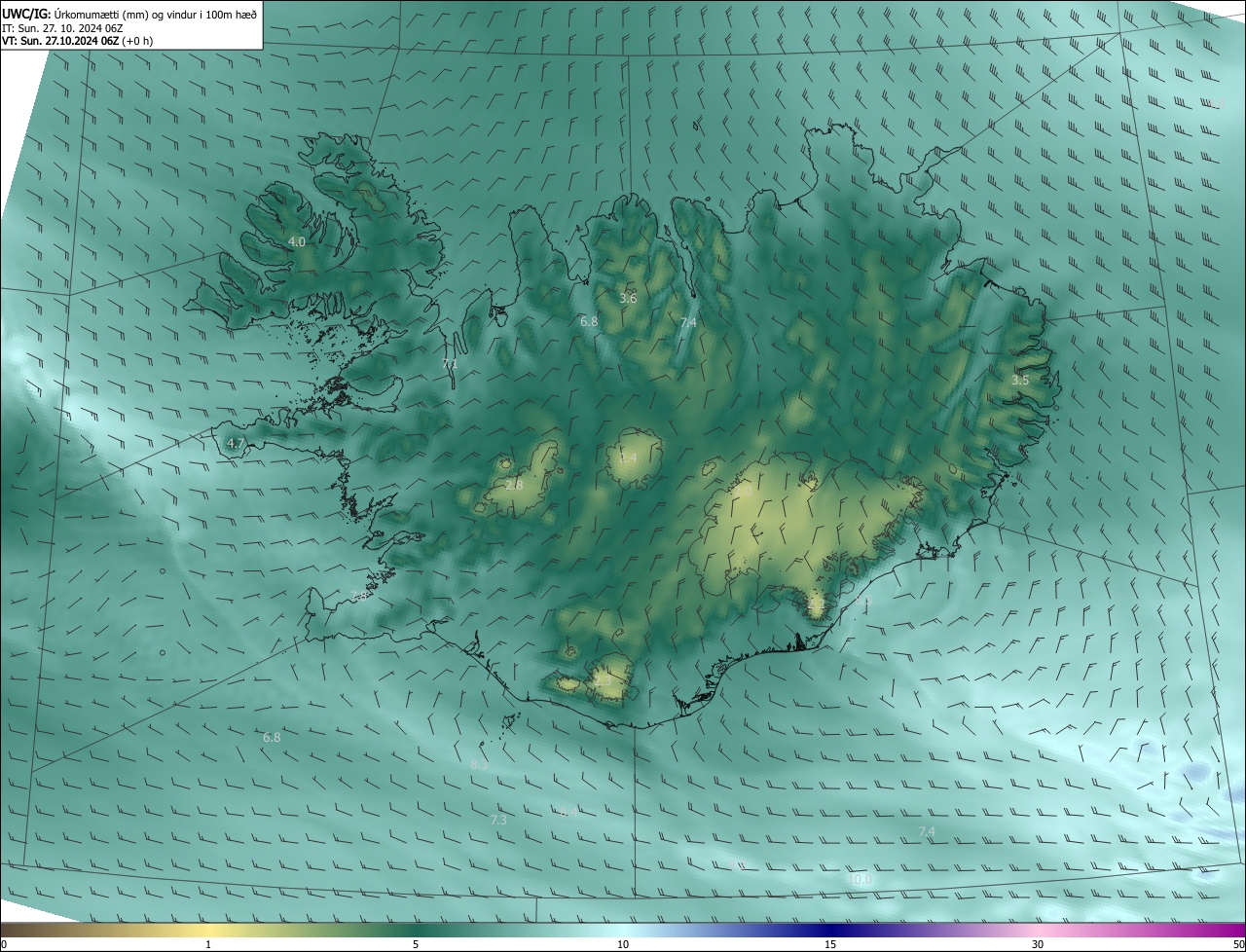Click the 2.3 value on Mýrdalsjökull glacier
The width and height of the screenshot is (1246, 952).
coord(603,680)
